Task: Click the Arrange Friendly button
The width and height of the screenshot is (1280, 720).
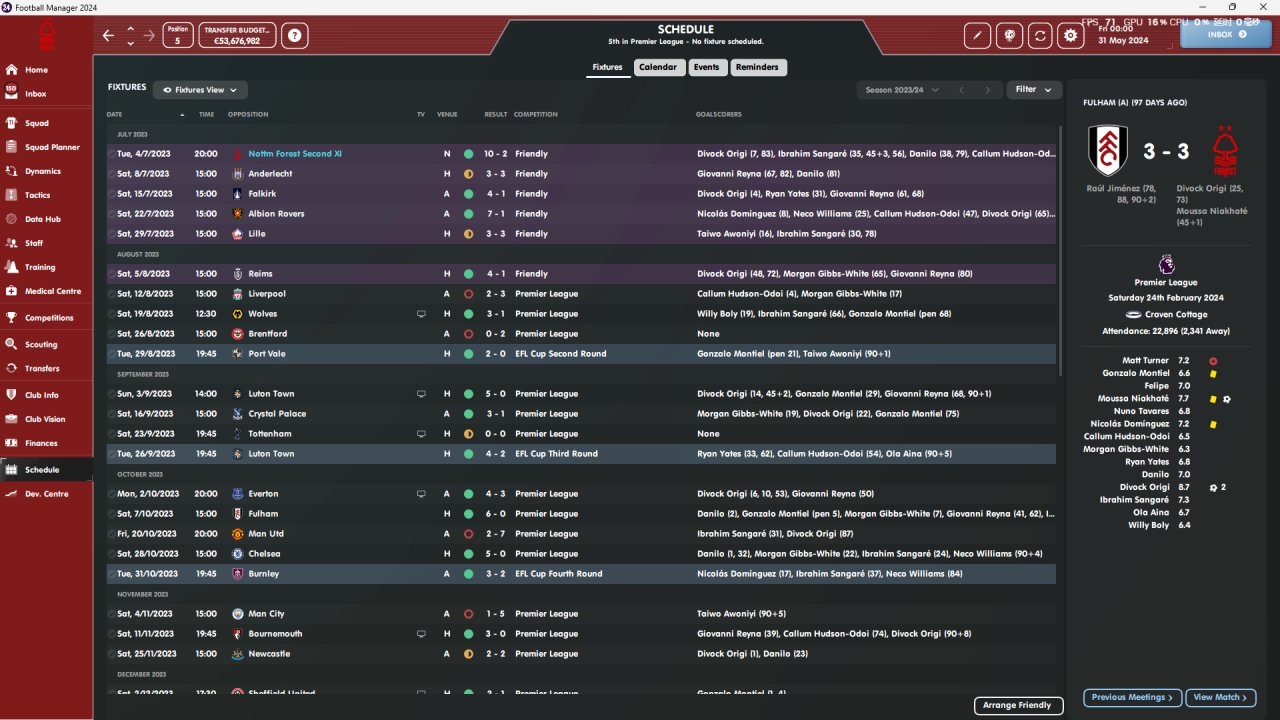Action: pos(1017,705)
